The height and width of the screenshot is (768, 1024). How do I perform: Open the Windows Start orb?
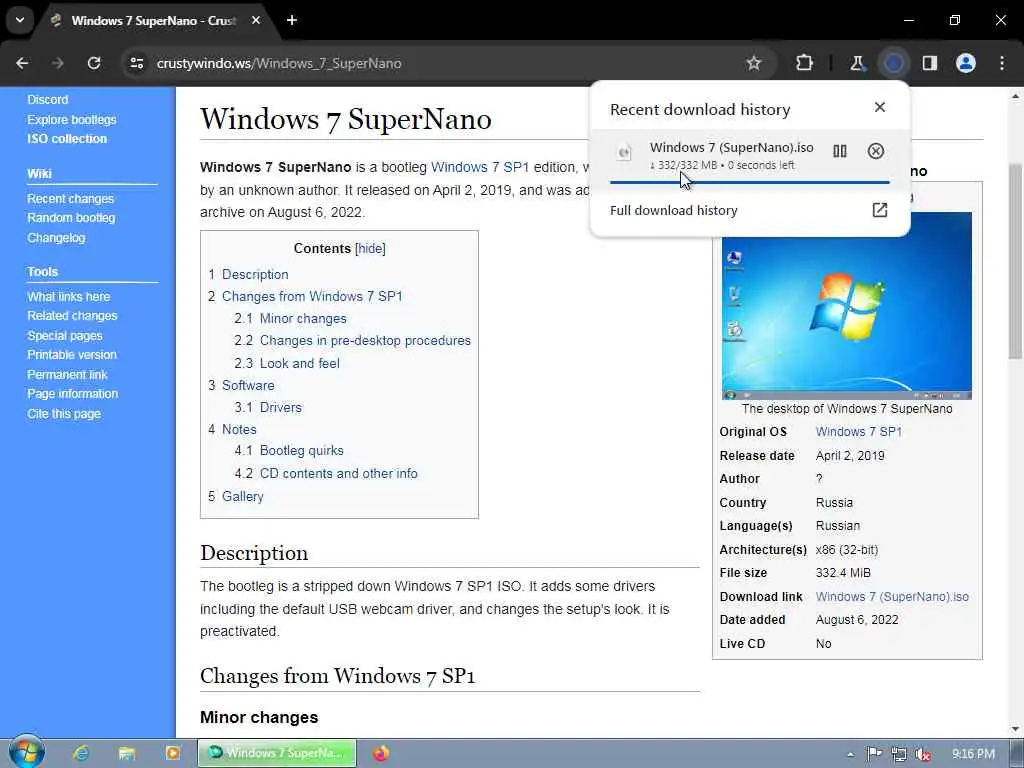pos(27,753)
